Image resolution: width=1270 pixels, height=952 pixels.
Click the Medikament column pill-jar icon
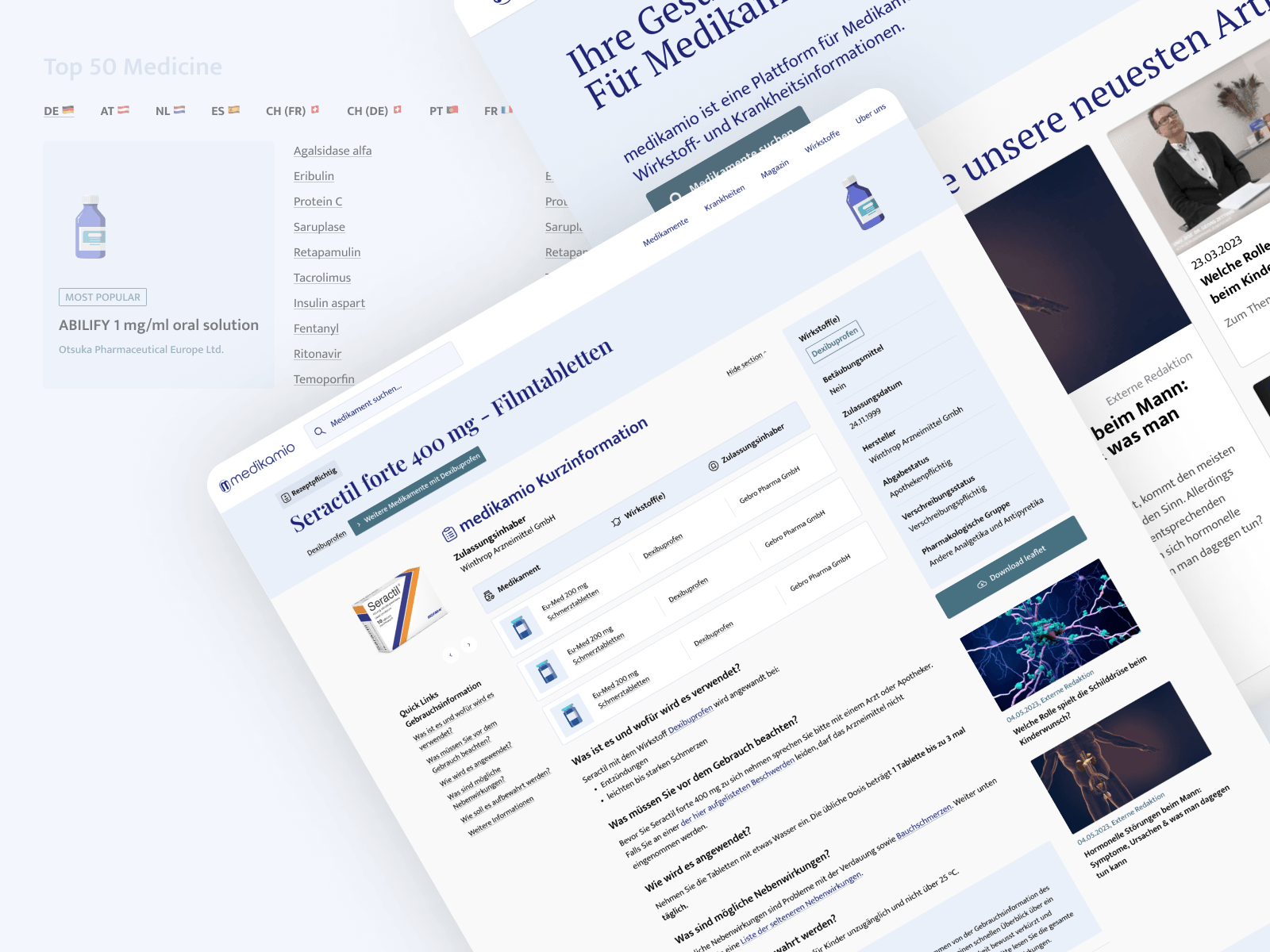489,595
